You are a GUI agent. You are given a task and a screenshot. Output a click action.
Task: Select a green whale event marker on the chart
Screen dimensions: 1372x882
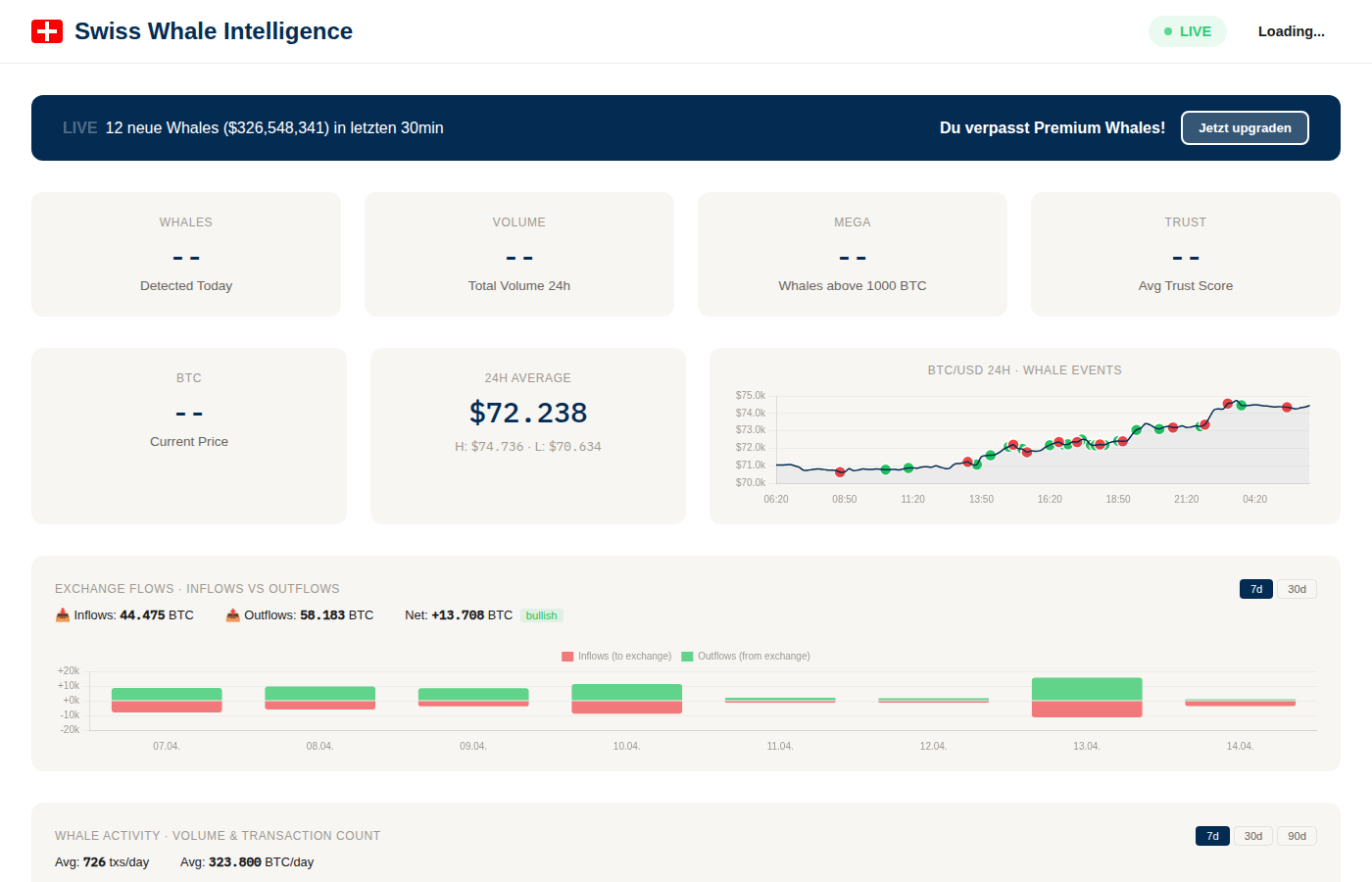coord(886,469)
